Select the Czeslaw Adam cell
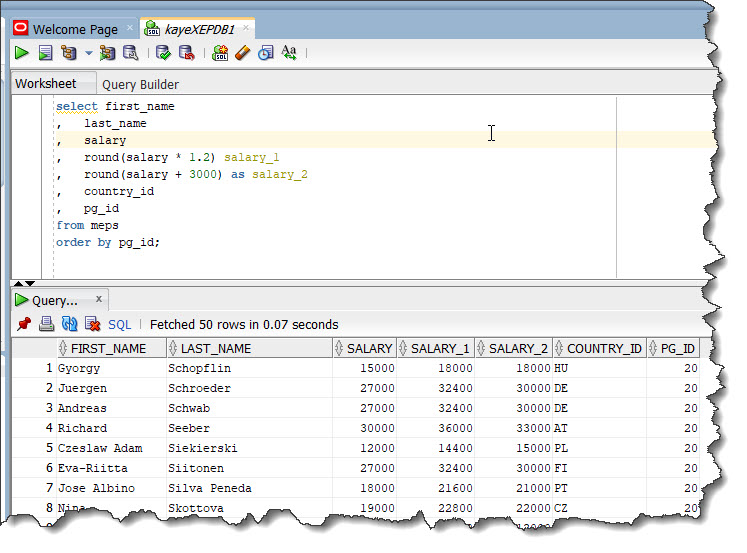 111,448
